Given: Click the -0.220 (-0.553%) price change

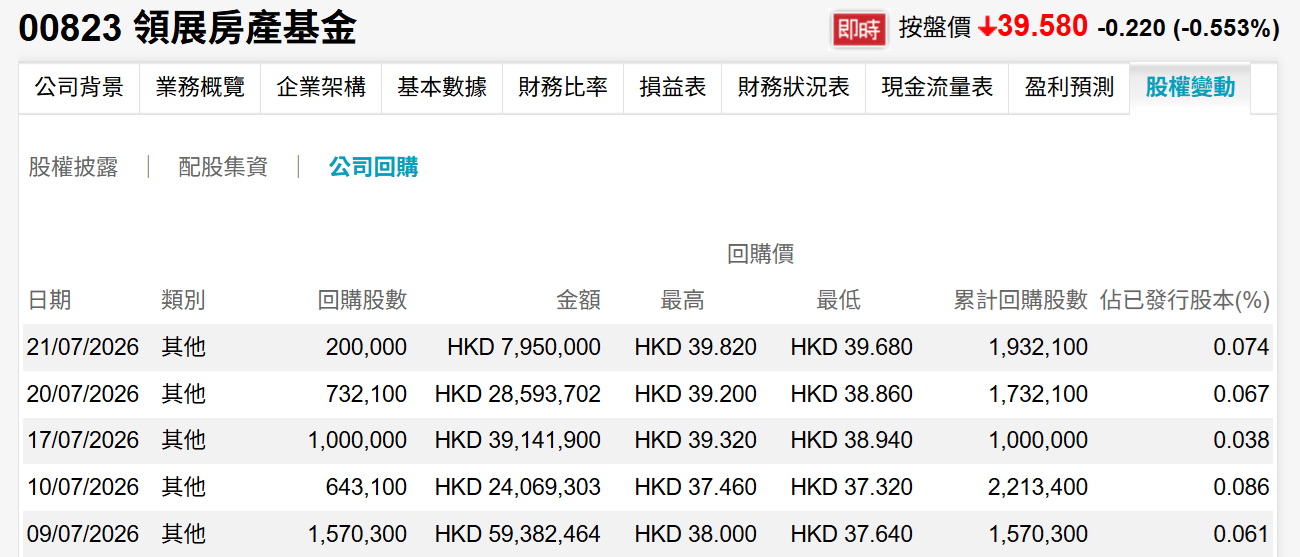Looking at the screenshot, I should 1188,29.
